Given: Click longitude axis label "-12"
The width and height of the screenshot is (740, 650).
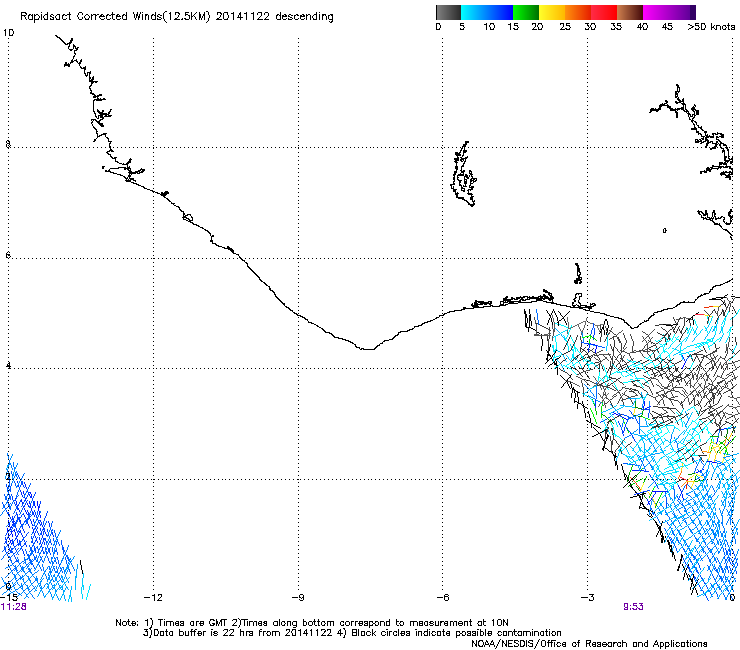Looking at the screenshot, I should click(x=153, y=598).
